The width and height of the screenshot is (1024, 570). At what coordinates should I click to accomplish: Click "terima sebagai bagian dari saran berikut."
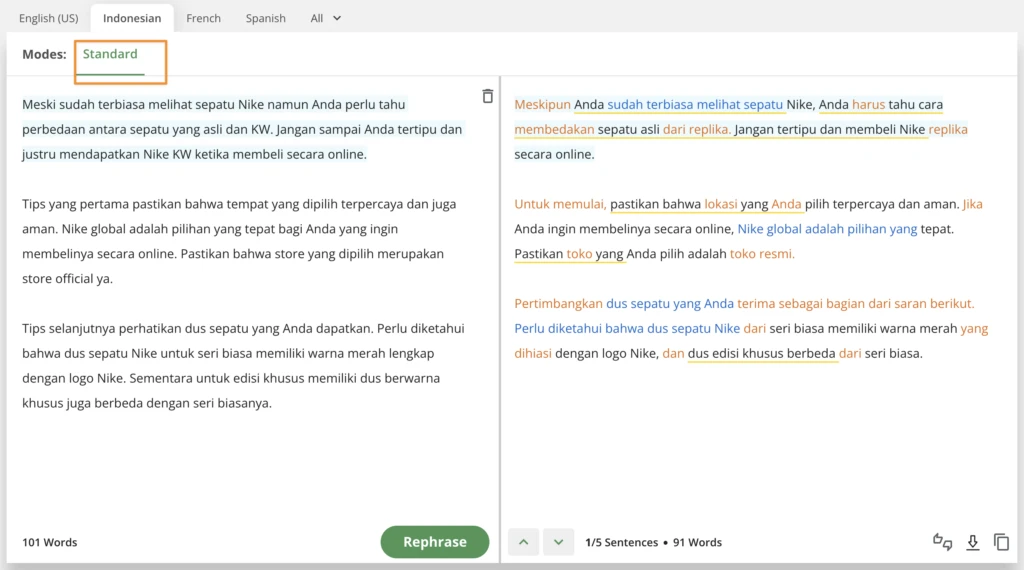[x=856, y=304]
